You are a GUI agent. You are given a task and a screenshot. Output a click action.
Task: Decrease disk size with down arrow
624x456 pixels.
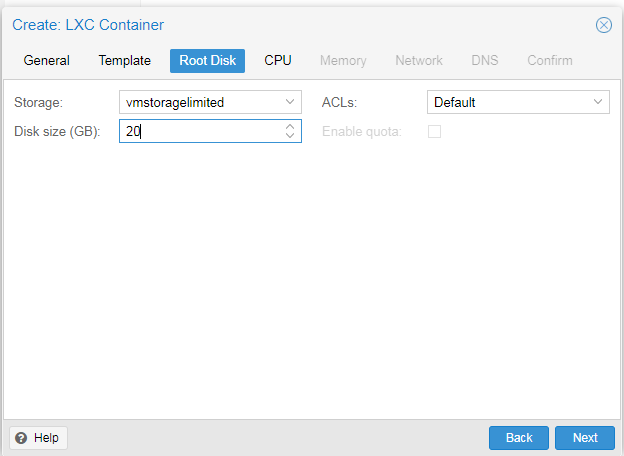[x=290, y=136]
